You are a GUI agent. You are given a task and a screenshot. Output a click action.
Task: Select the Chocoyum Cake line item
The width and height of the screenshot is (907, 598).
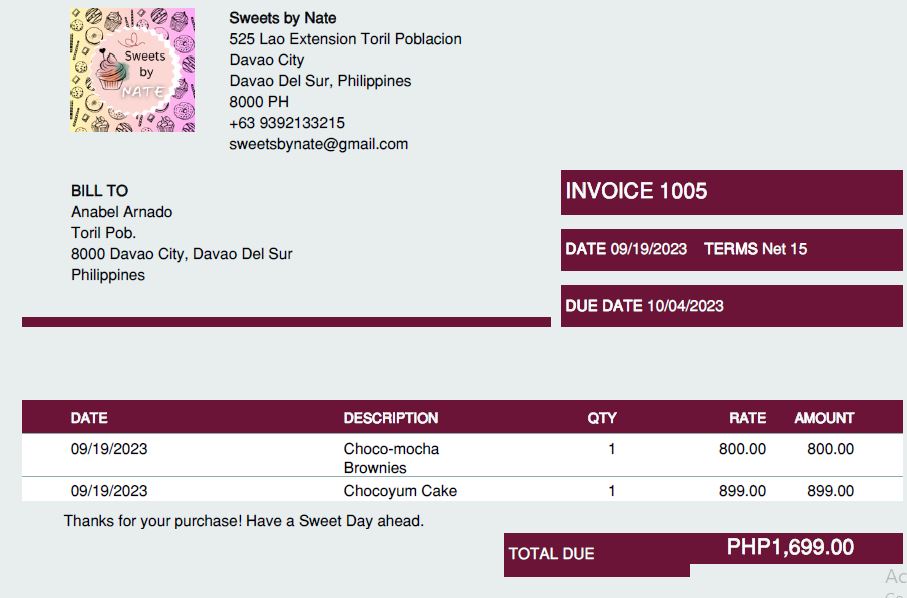400,491
